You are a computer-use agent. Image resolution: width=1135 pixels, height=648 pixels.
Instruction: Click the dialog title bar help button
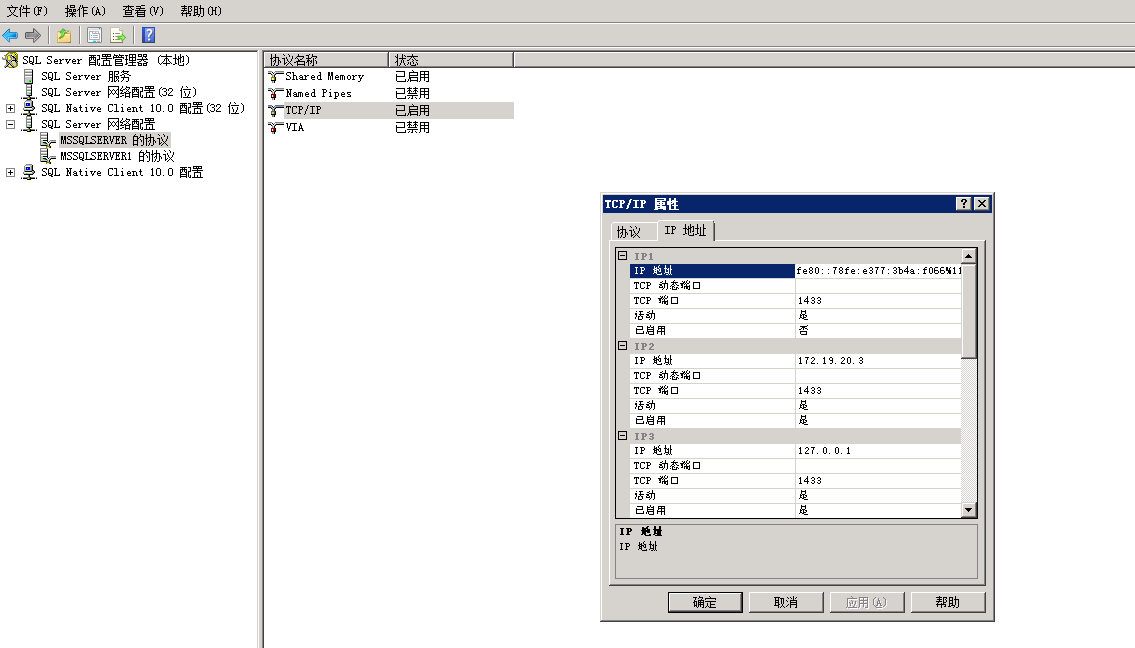tap(964, 204)
